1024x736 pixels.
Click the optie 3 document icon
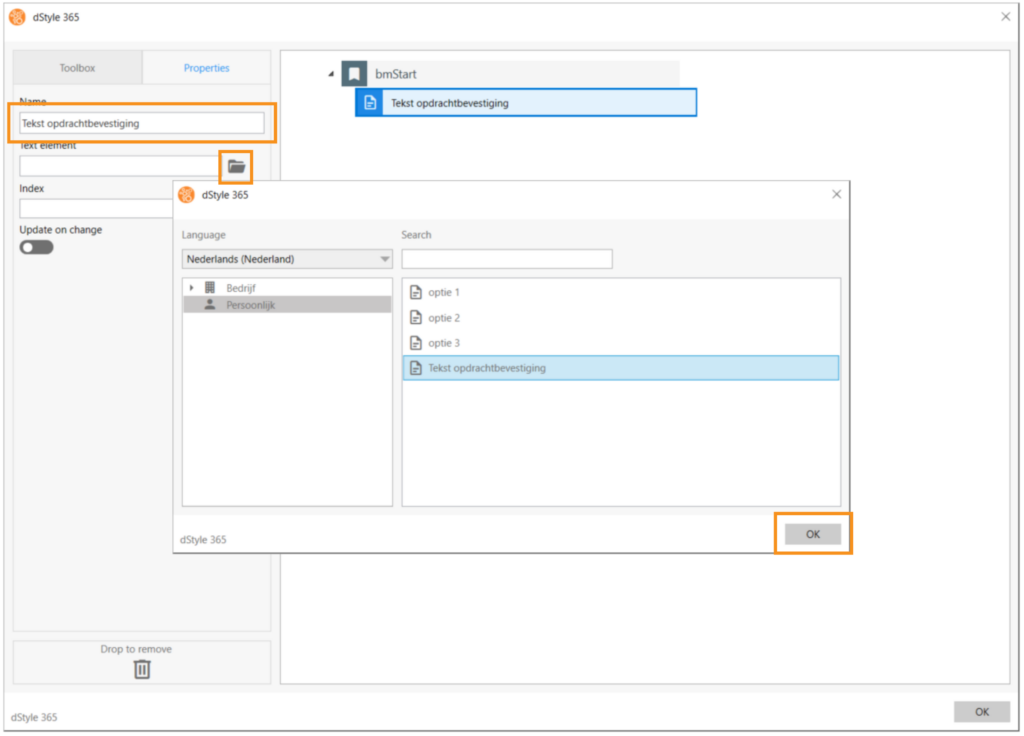[x=415, y=342]
